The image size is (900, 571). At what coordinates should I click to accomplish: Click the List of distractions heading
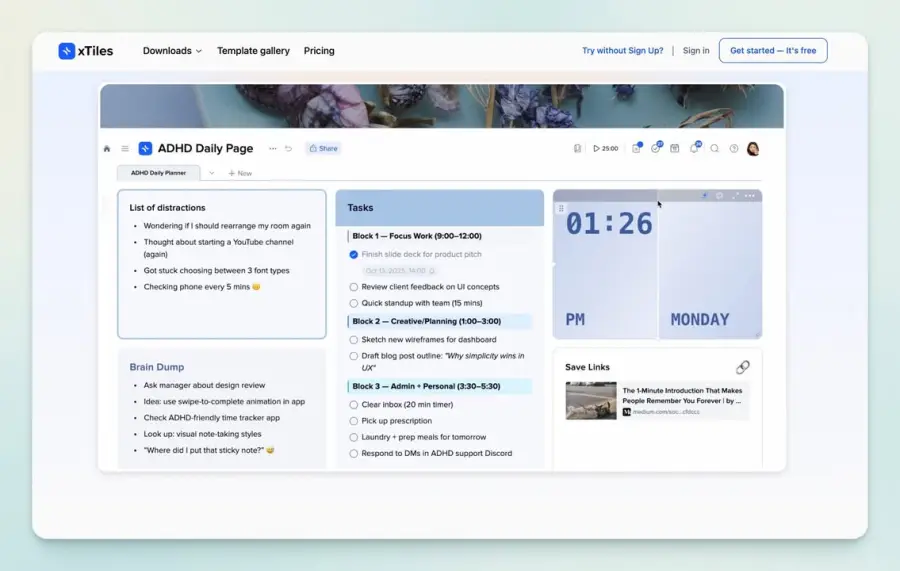tap(167, 208)
